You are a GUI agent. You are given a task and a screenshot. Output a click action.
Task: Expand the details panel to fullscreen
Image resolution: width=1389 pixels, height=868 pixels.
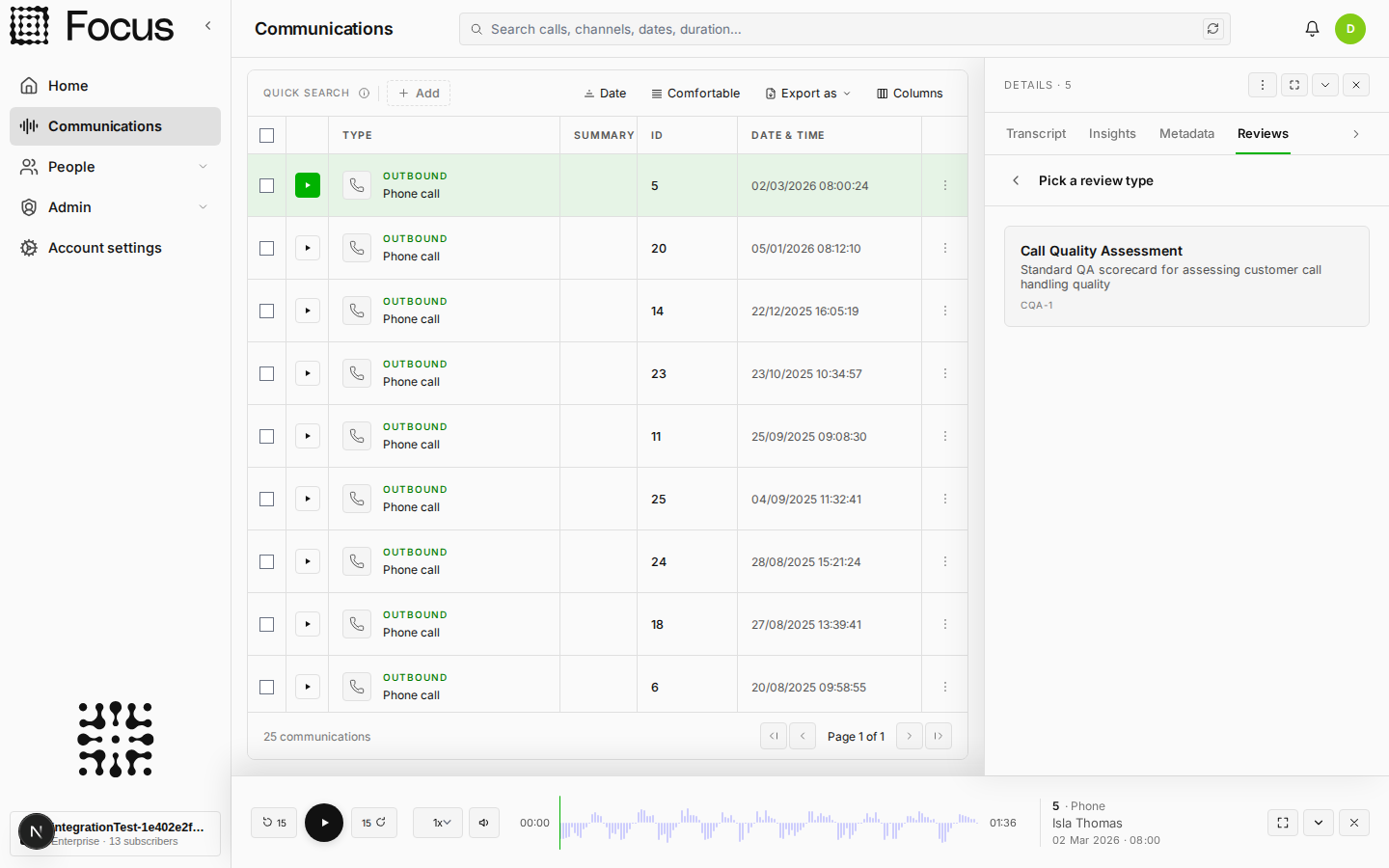tap(1294, 85)
